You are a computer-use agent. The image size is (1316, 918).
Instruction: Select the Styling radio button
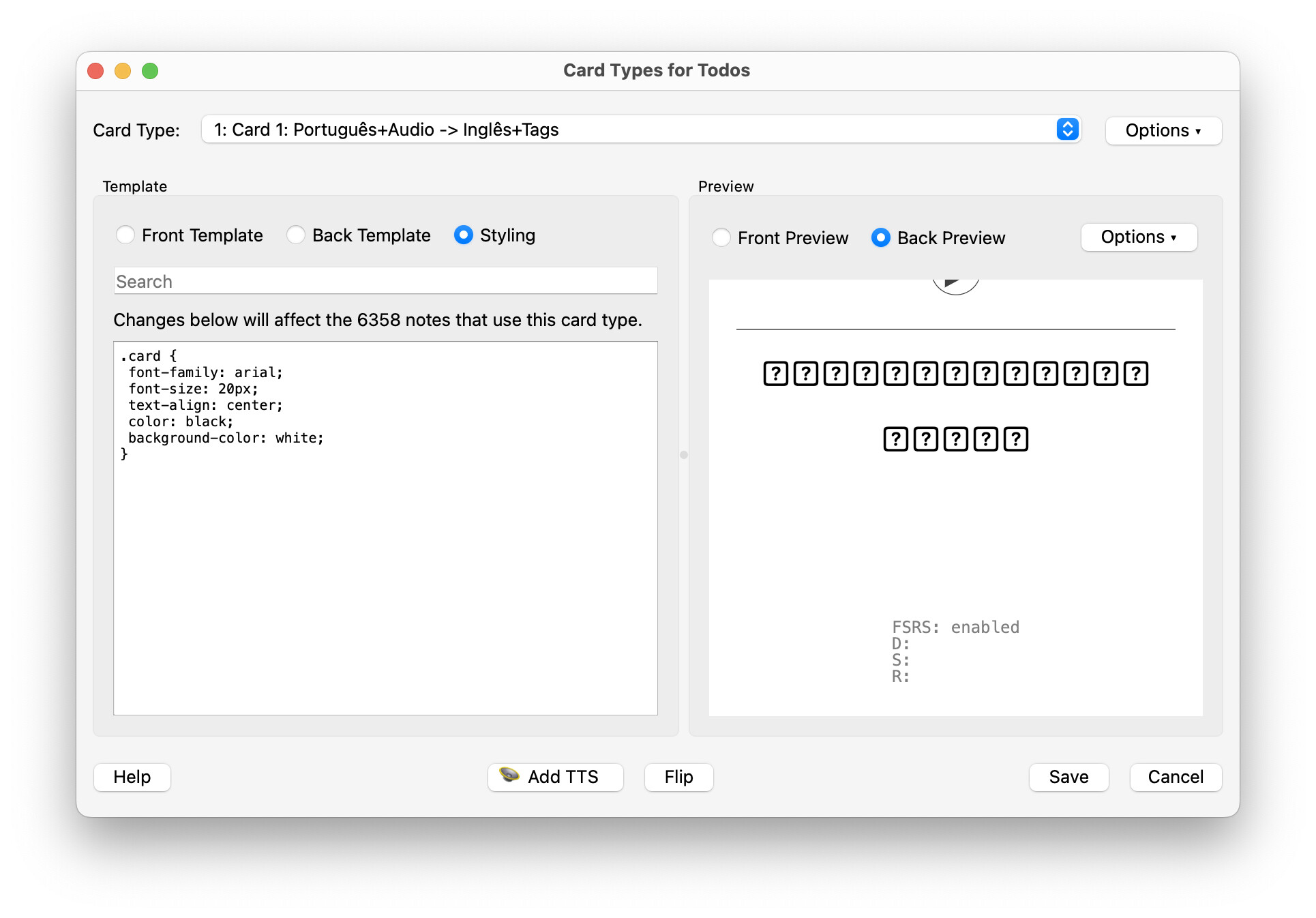click(x=464, y=235)
